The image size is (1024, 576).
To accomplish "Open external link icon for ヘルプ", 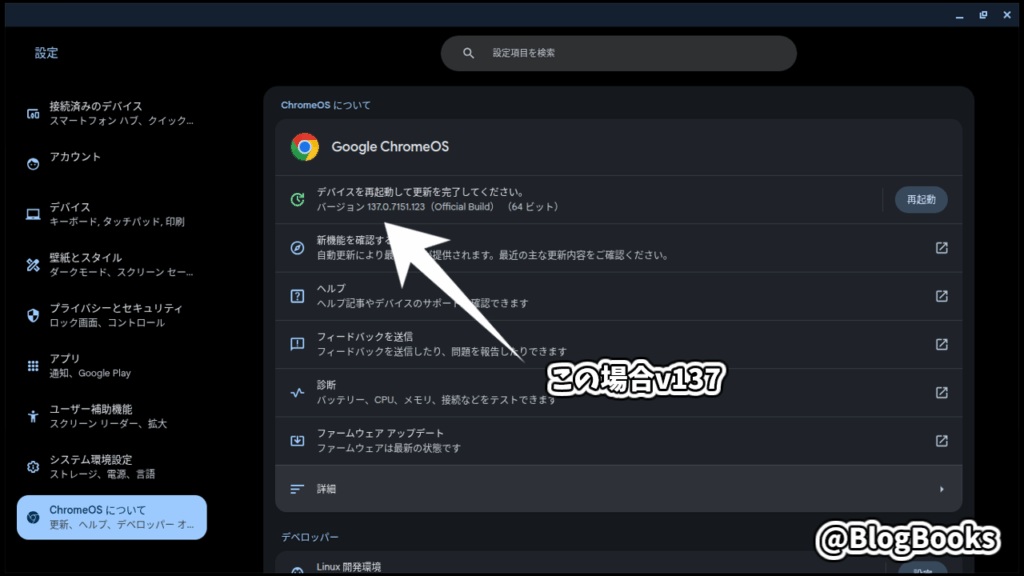I will tap(941, 296).
